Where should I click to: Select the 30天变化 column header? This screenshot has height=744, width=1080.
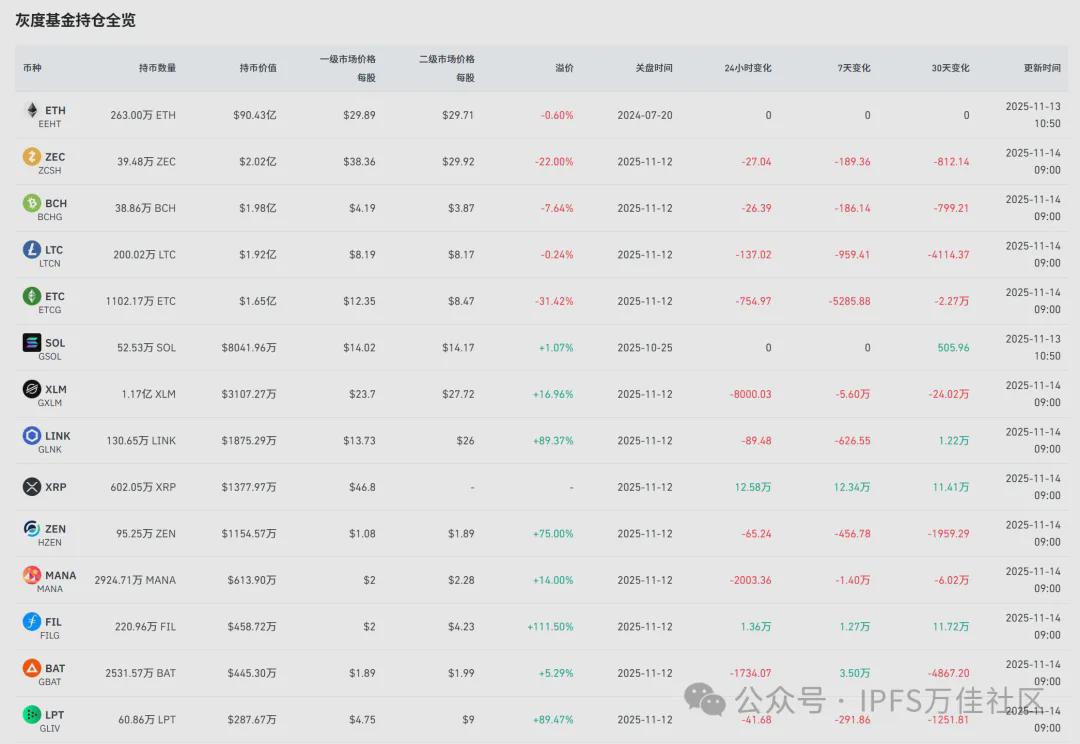tap(950, 68)
